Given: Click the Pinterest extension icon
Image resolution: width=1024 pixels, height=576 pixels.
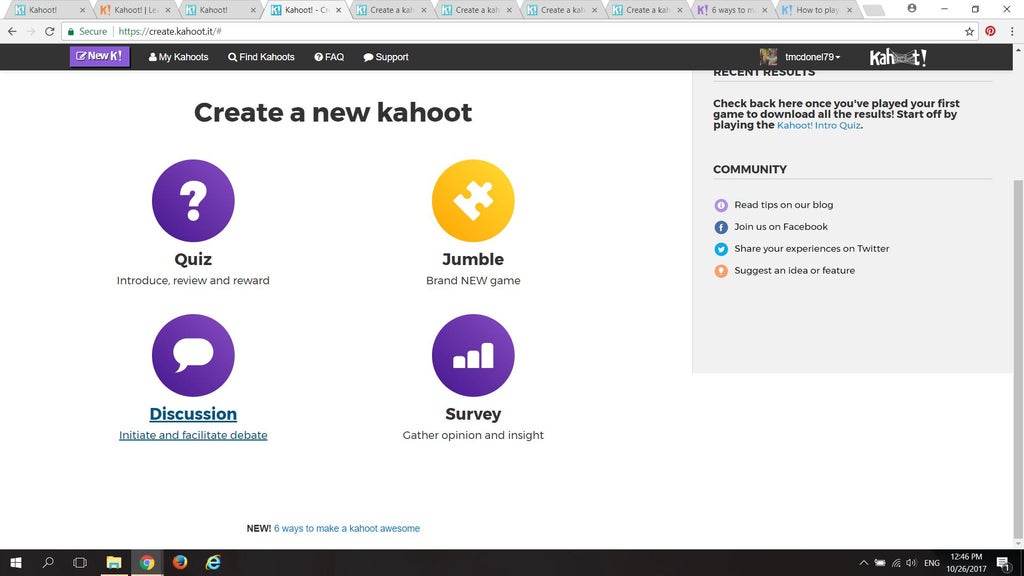Looking at the screenshot, I should tap(990, 31).
